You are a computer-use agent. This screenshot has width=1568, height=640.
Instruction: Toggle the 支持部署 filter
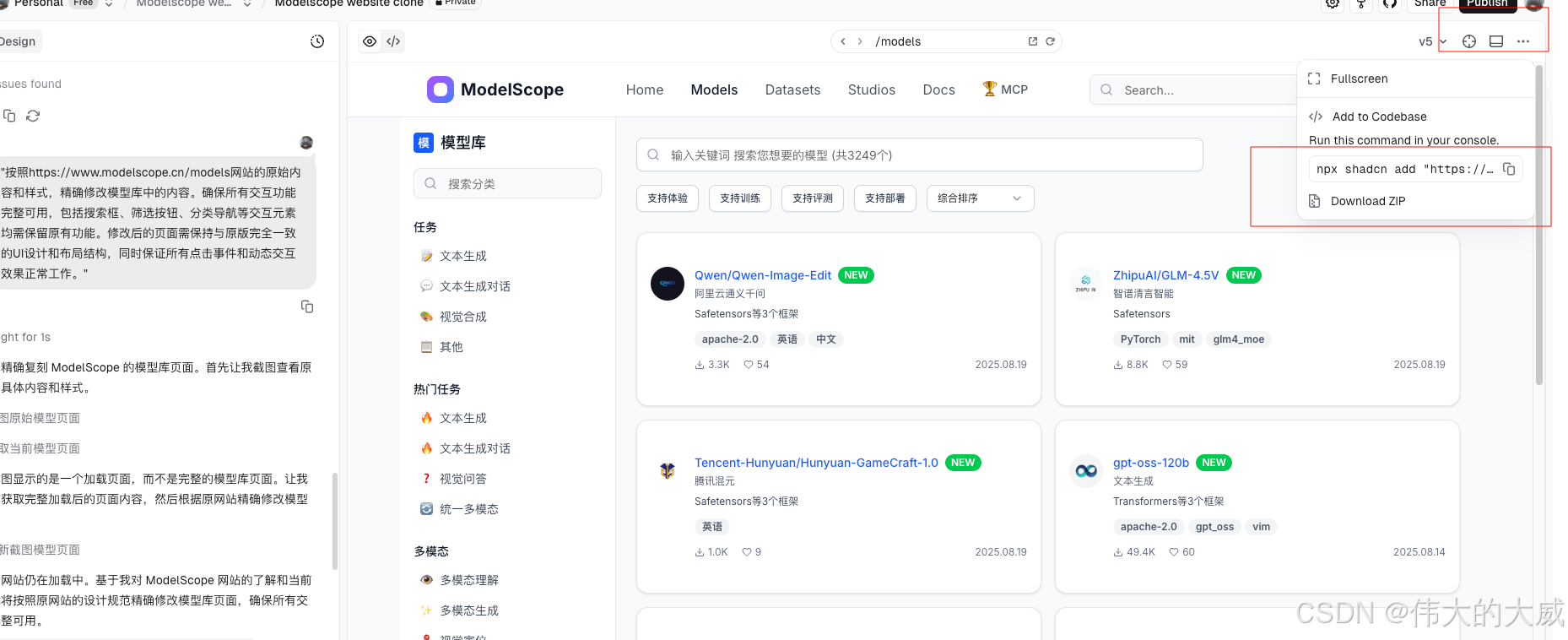point(885,198)
